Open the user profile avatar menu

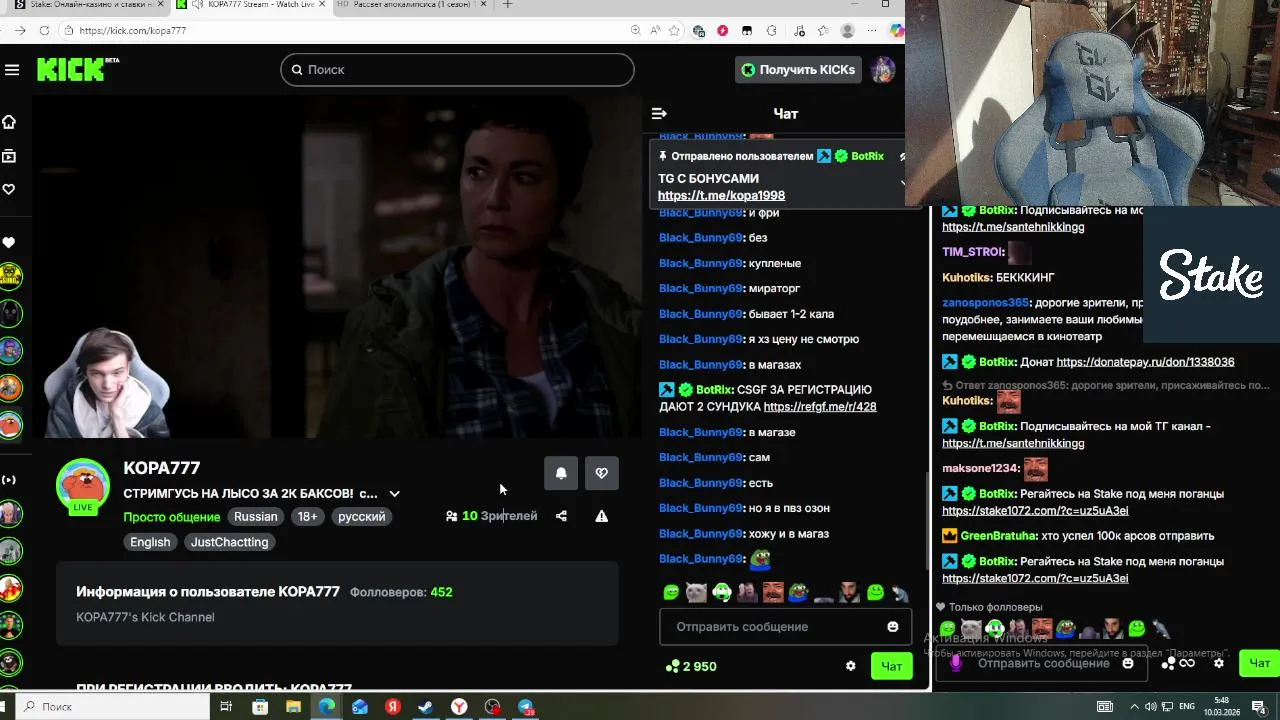click(x=882, y=69)
